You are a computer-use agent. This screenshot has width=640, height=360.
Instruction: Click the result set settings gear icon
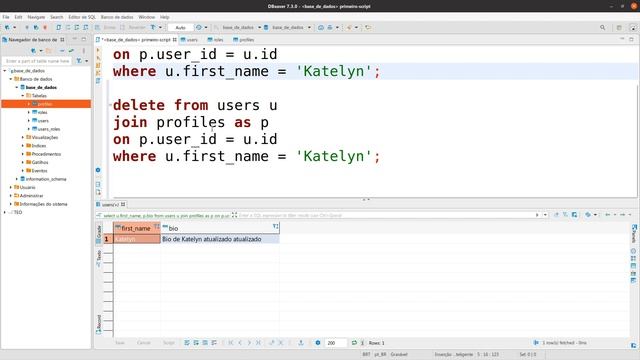(x=318, y=343)
